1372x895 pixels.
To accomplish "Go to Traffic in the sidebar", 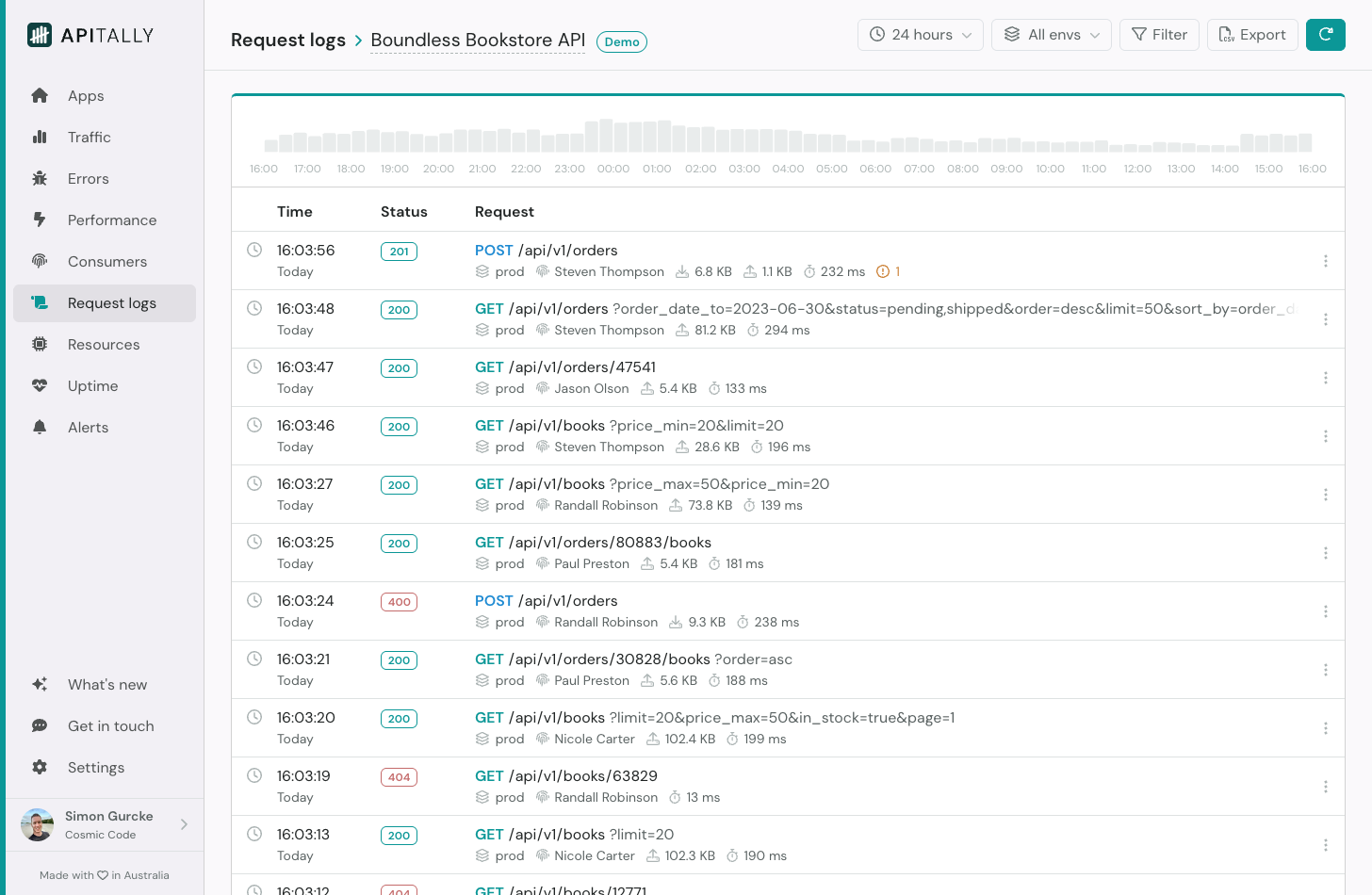I will tap(89, 138).
